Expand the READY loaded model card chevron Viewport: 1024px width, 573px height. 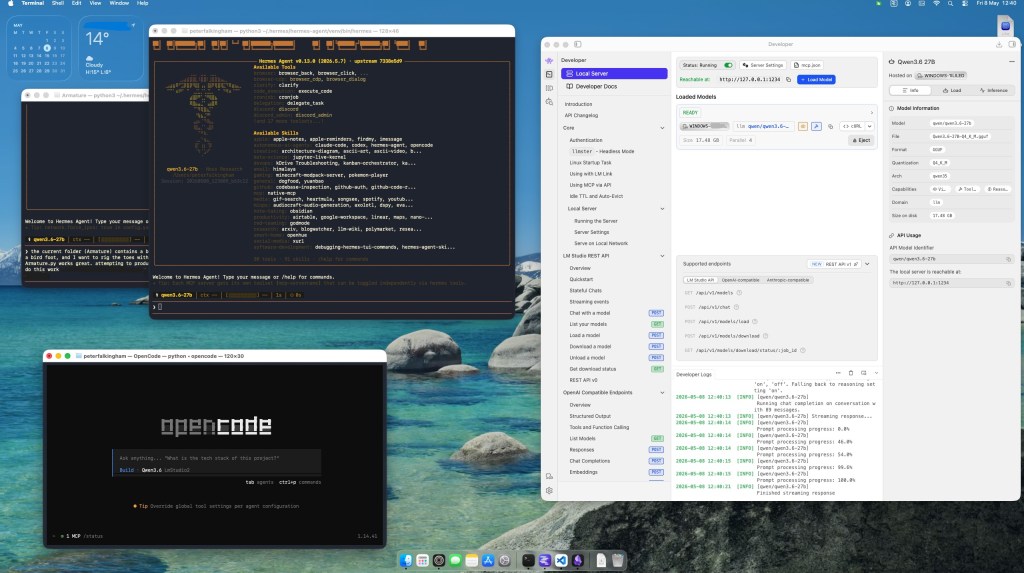tap(871, 112)
